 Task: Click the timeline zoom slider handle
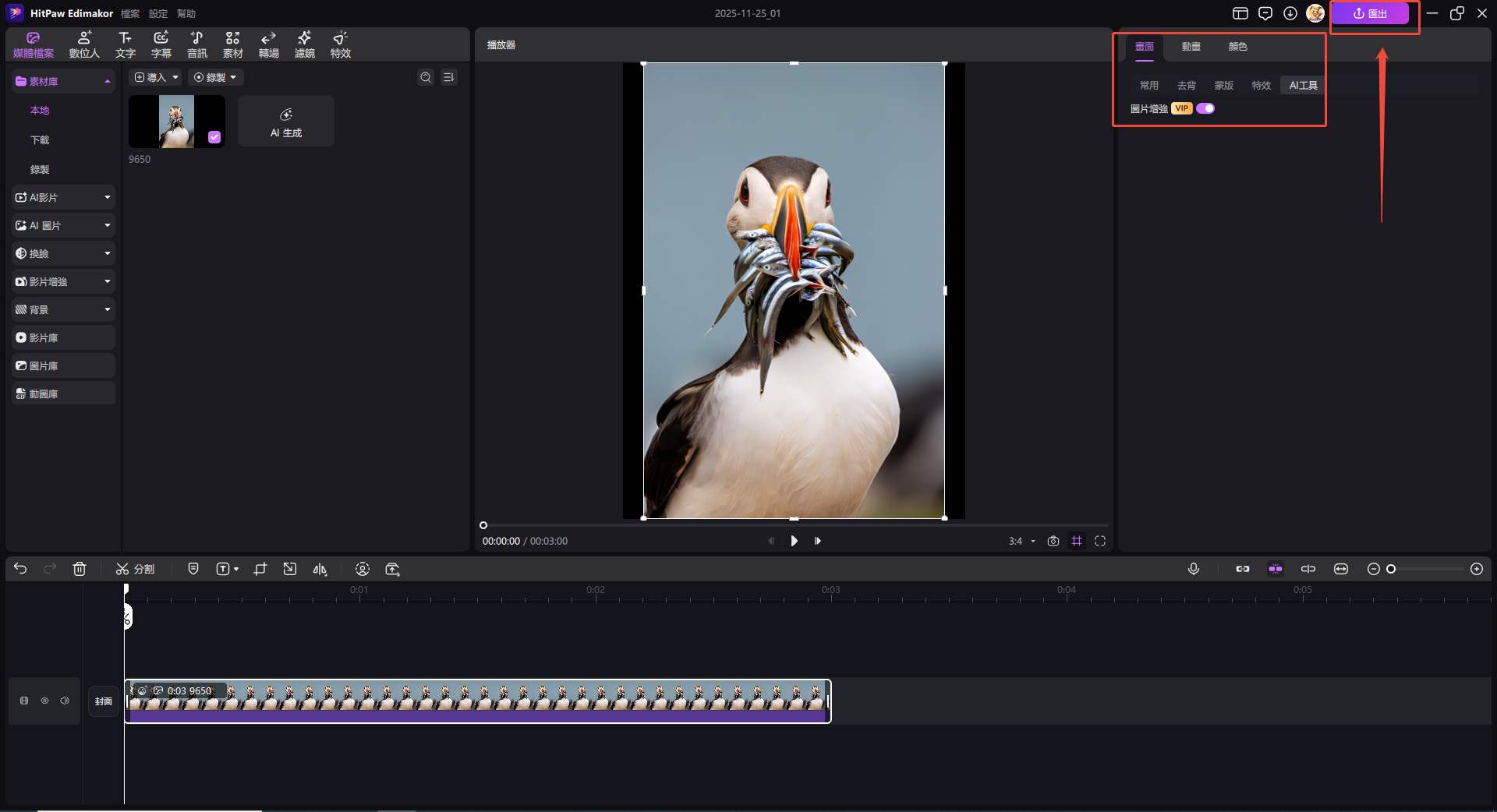pos(1391,569)
